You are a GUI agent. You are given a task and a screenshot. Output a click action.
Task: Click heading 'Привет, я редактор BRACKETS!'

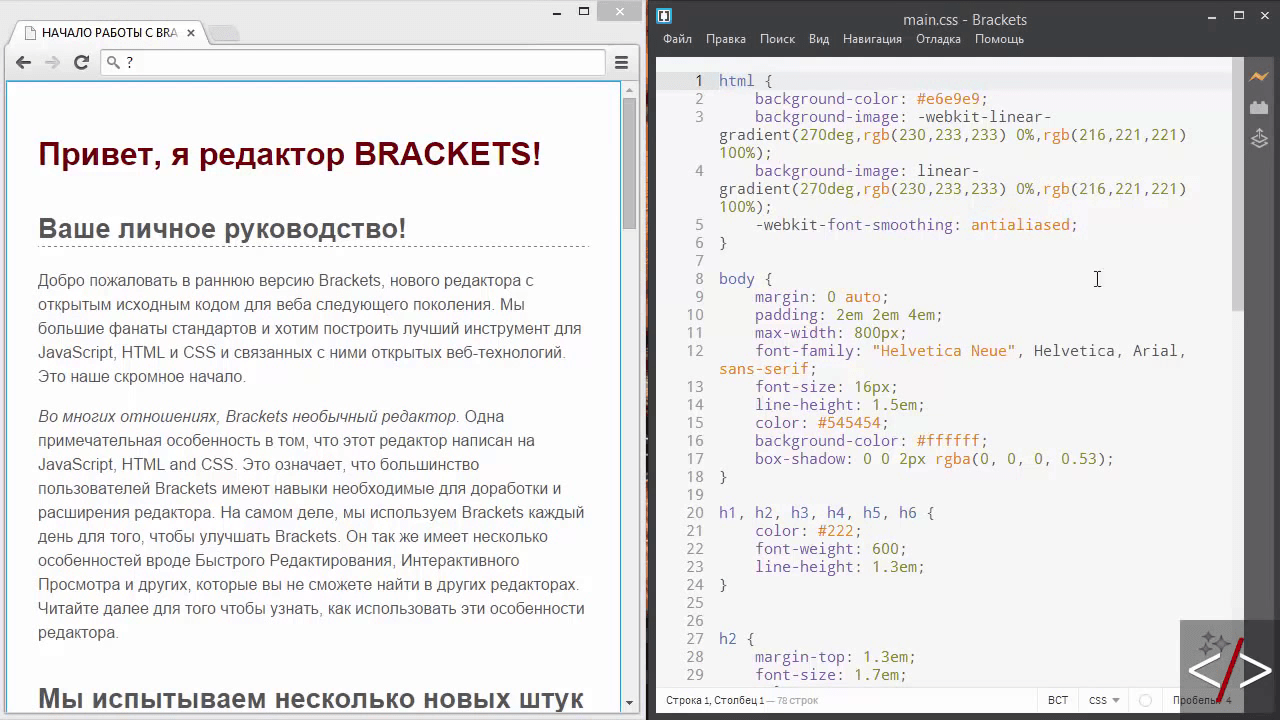(290, 154)
